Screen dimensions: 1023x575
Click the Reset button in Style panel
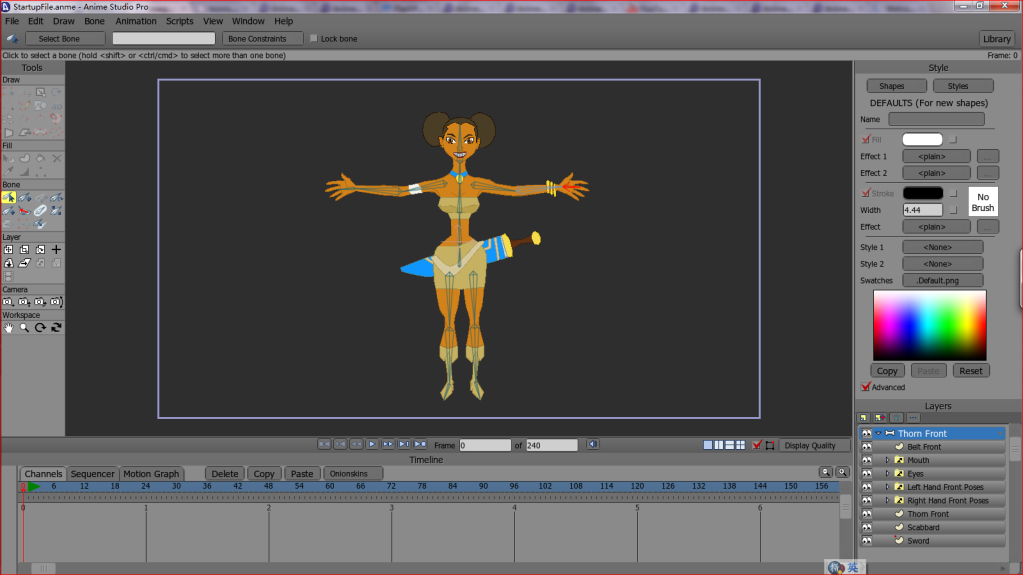(970, 371)
